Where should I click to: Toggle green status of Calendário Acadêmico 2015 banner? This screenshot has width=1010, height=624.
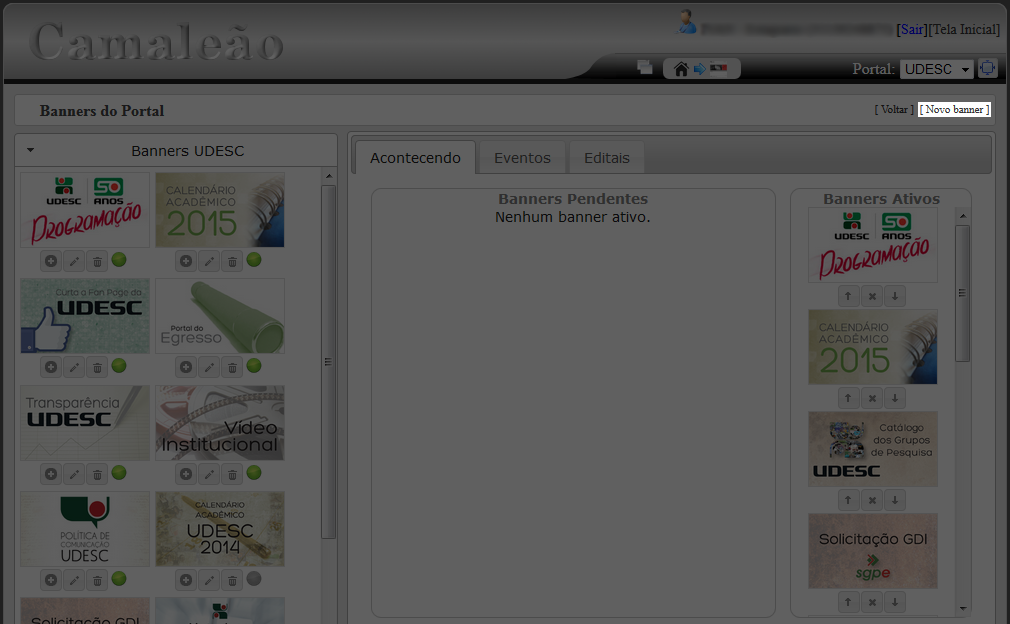pos(254,260)
